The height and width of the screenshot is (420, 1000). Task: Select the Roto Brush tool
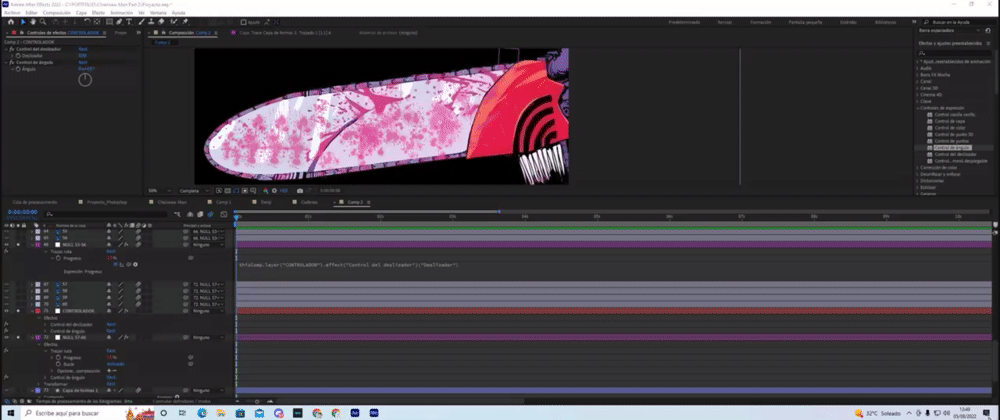(x=174, y=22)
